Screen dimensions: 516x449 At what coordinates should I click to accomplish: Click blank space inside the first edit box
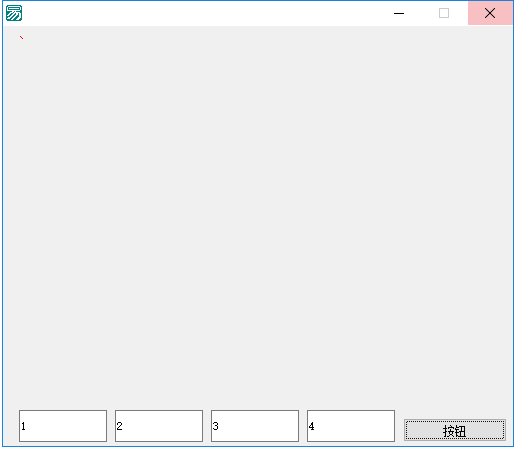[x=67, y=426]
